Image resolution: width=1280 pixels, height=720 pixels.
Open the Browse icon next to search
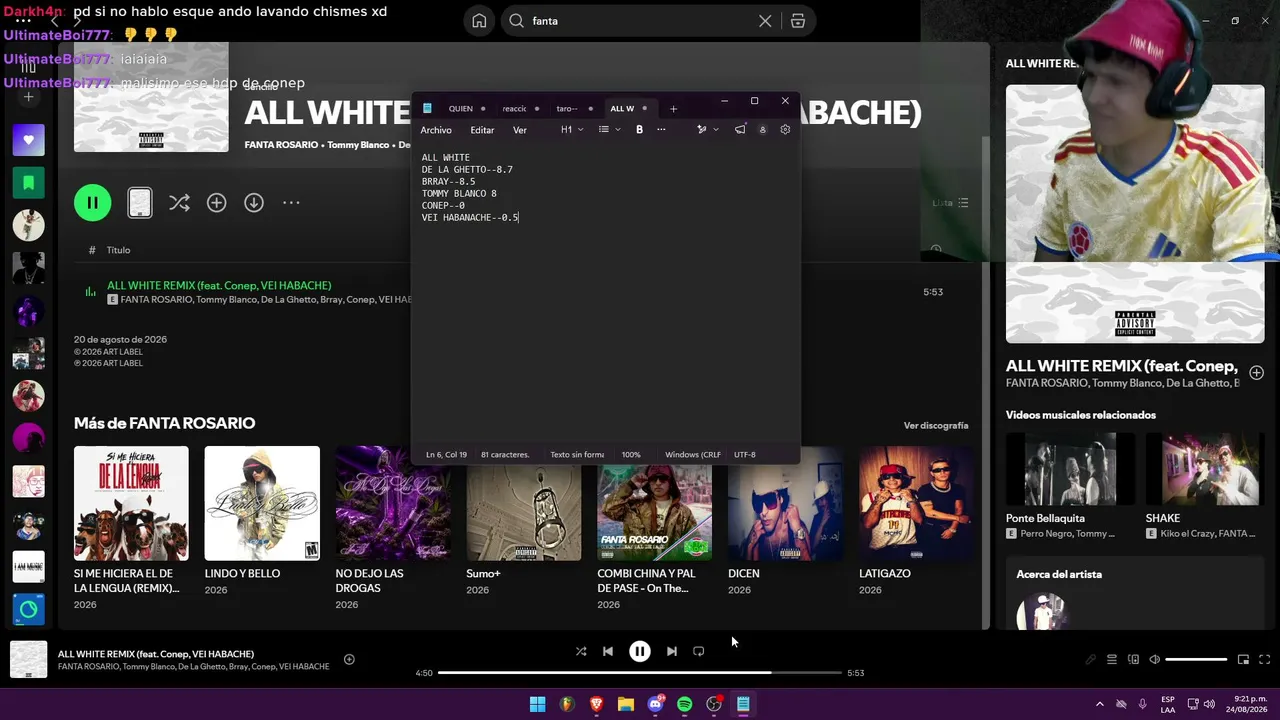(798, 21)
